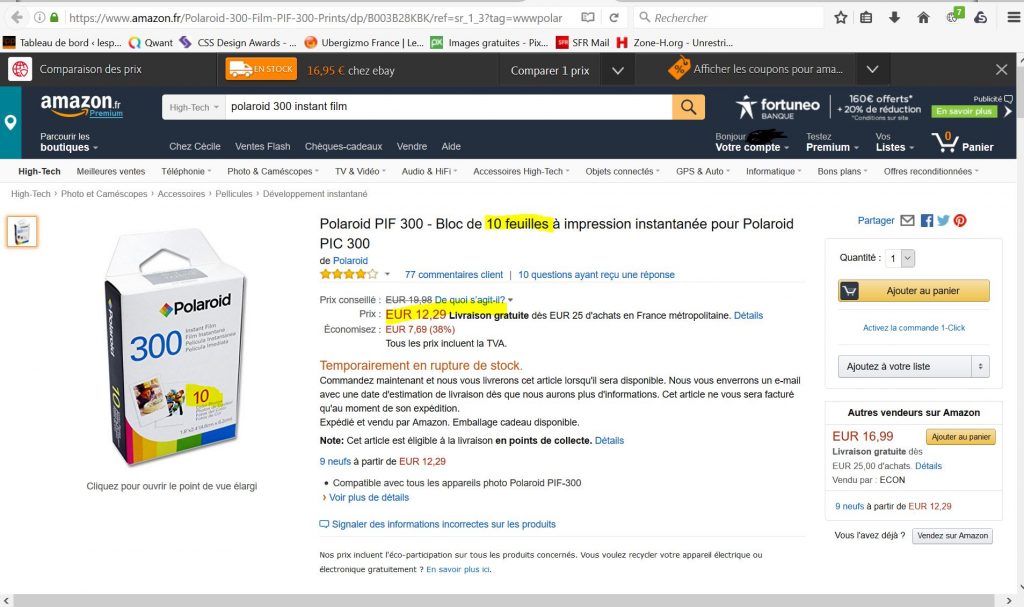Viewport: 1024px width, 607px height.
Task: Go to Firefox home page icon
Action: (x=923, y=18)
